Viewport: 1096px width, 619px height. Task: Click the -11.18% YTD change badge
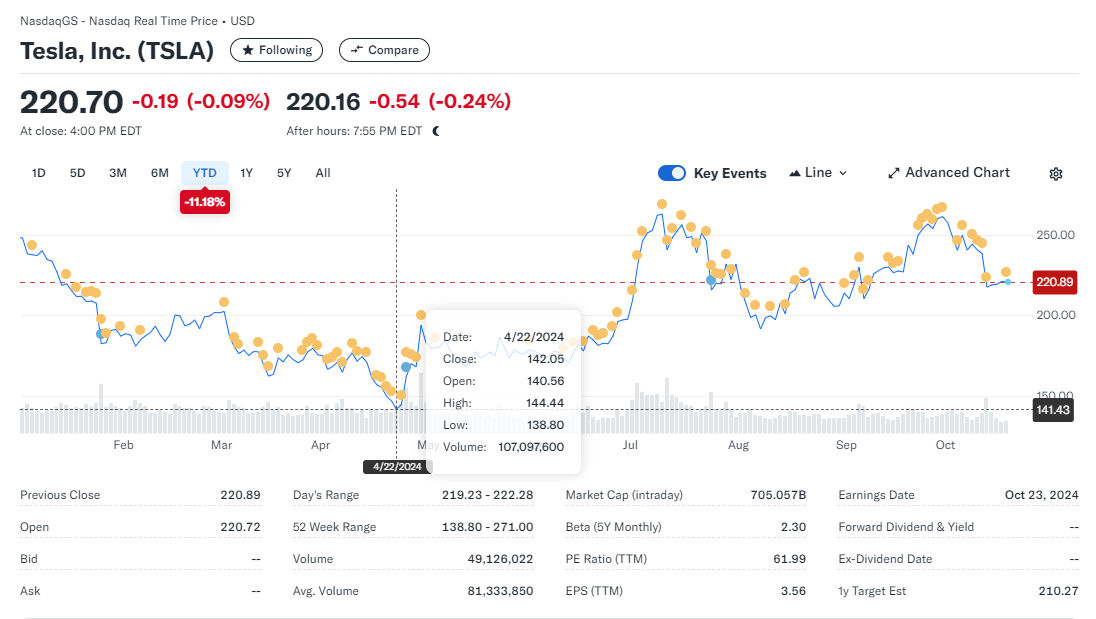point(205,202)
